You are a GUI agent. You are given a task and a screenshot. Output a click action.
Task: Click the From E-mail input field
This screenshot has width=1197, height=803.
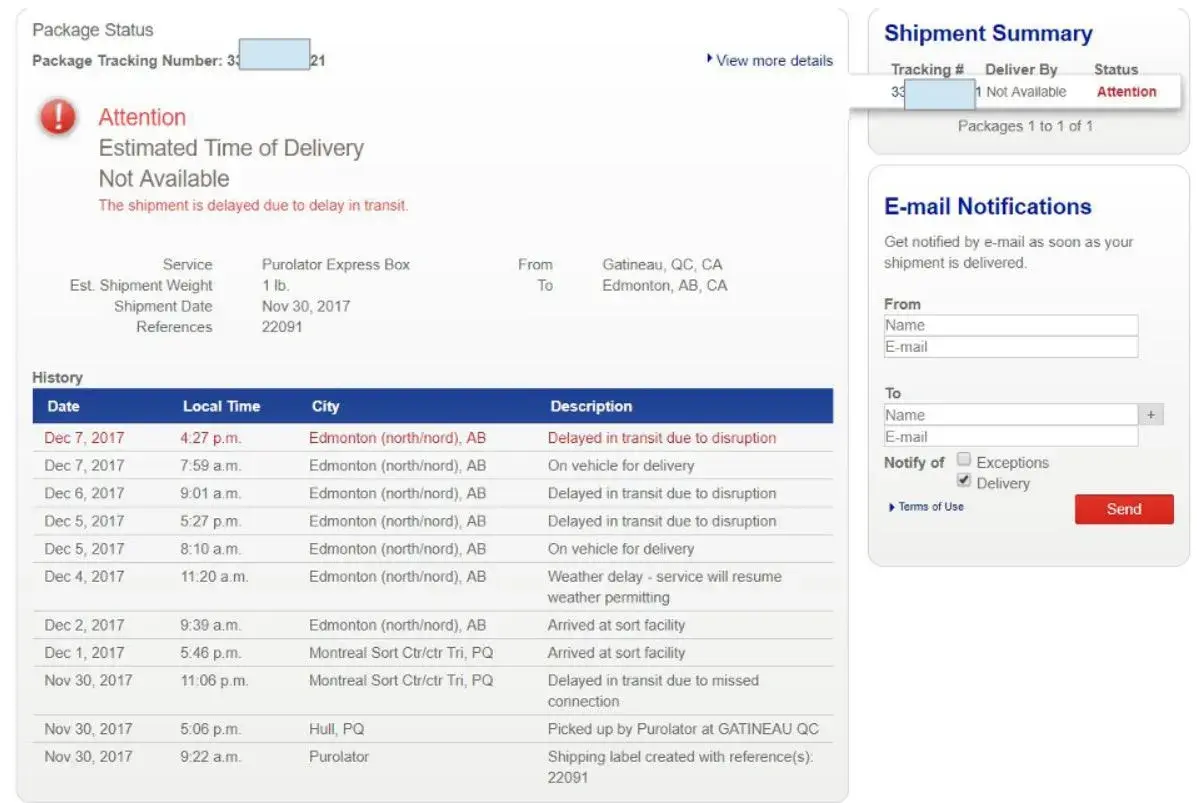[x=1010, y=347]
